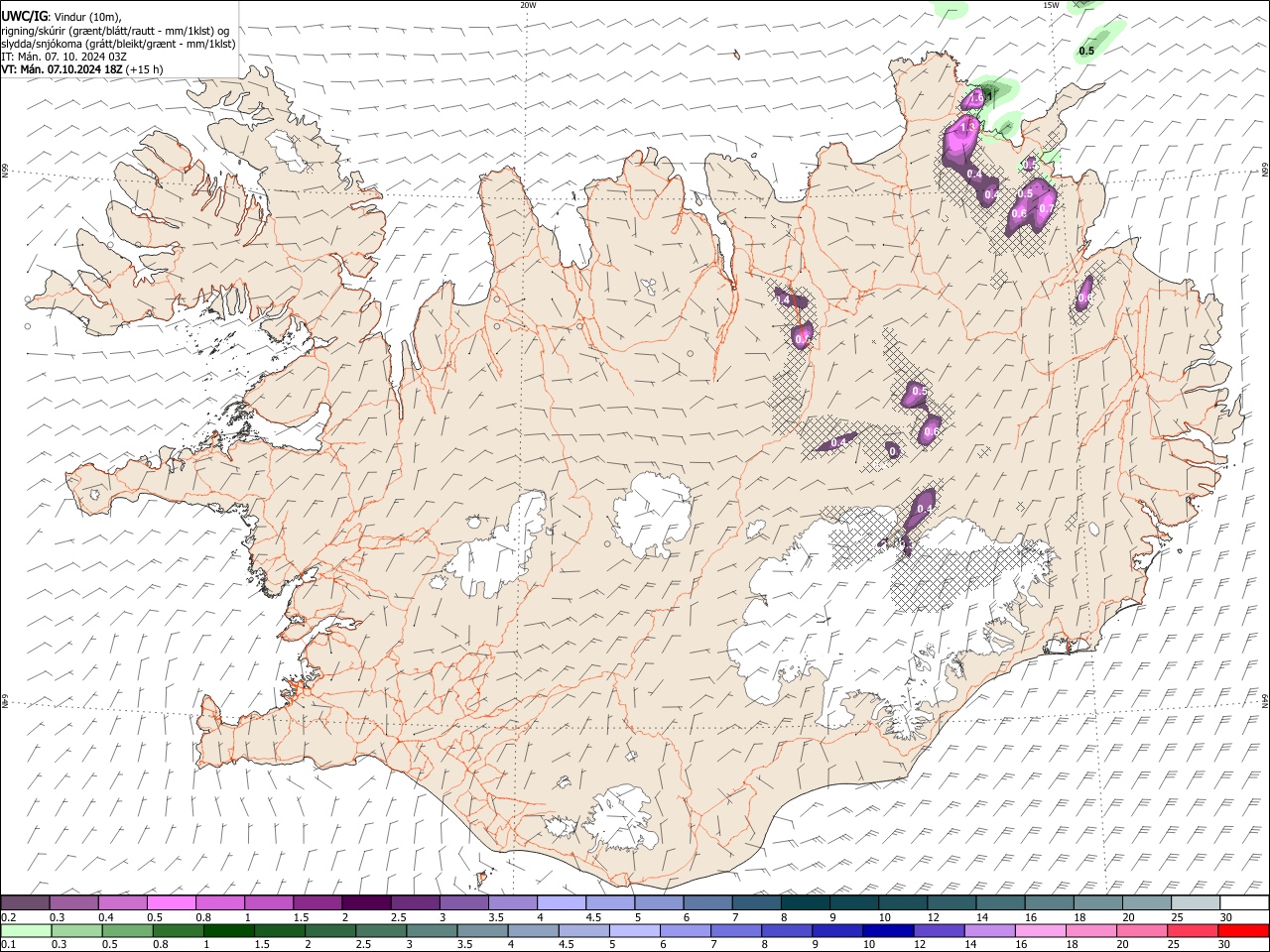The height and width of the screenshot is (952, 1270).
Task: Pick bottom-row red swatch starting at 30
Action: [1242, 930]
